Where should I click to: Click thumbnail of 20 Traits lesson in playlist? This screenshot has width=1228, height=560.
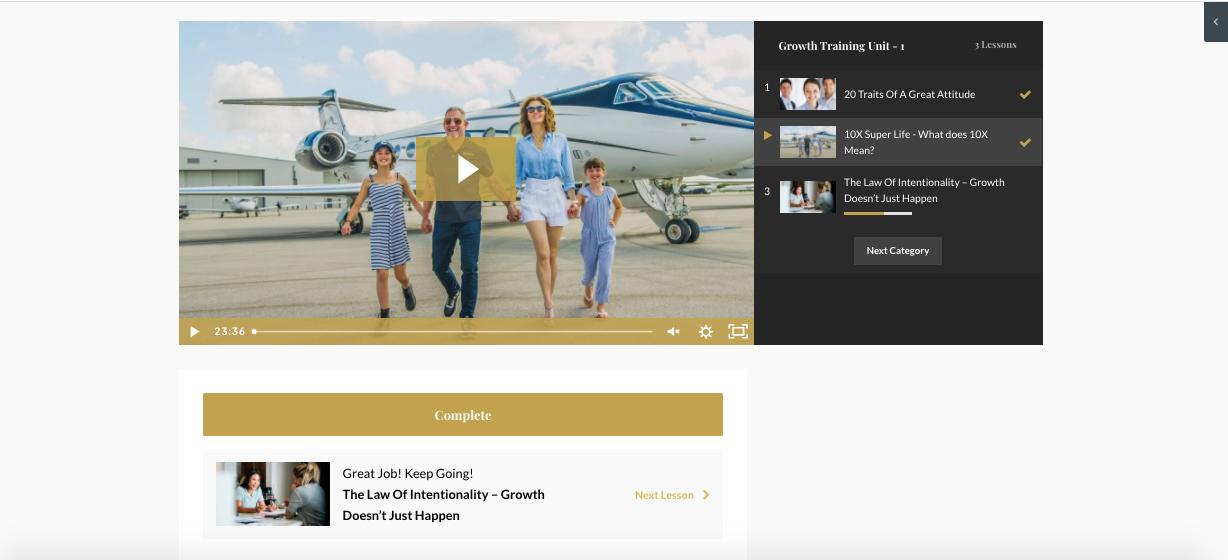[808, 94]
